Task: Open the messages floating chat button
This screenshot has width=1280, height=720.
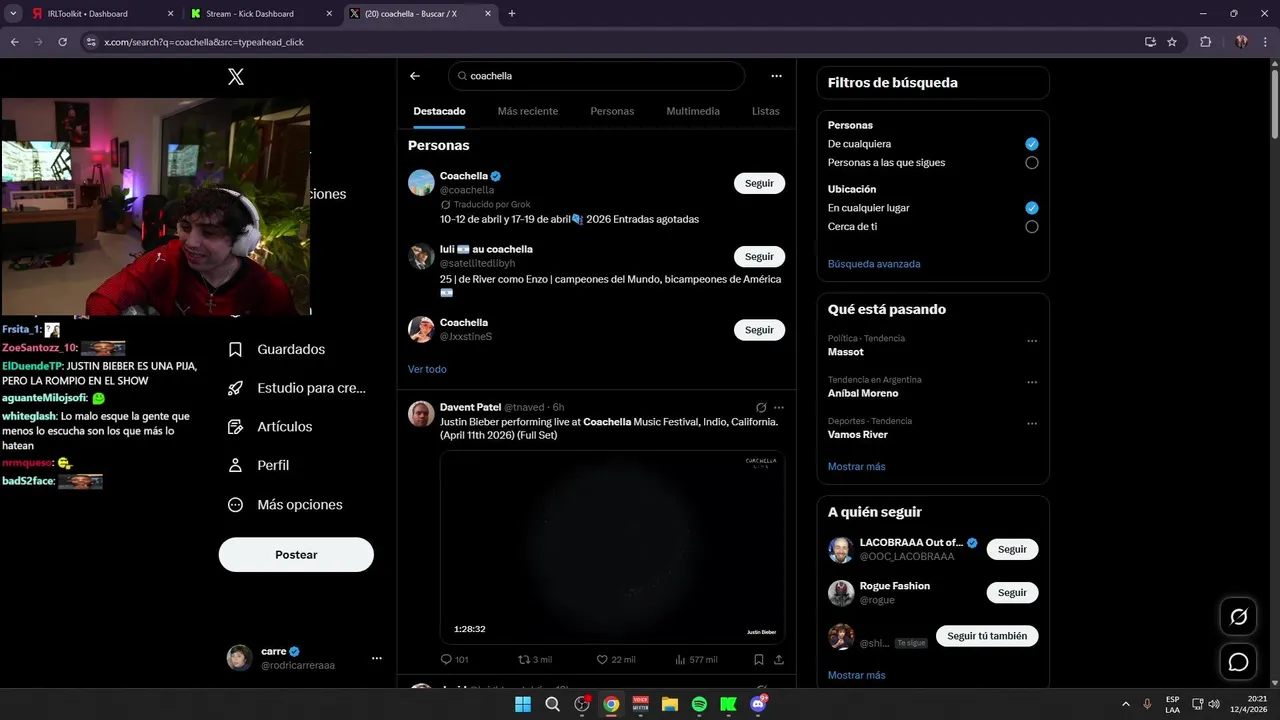Action: tap(1238, 662)
